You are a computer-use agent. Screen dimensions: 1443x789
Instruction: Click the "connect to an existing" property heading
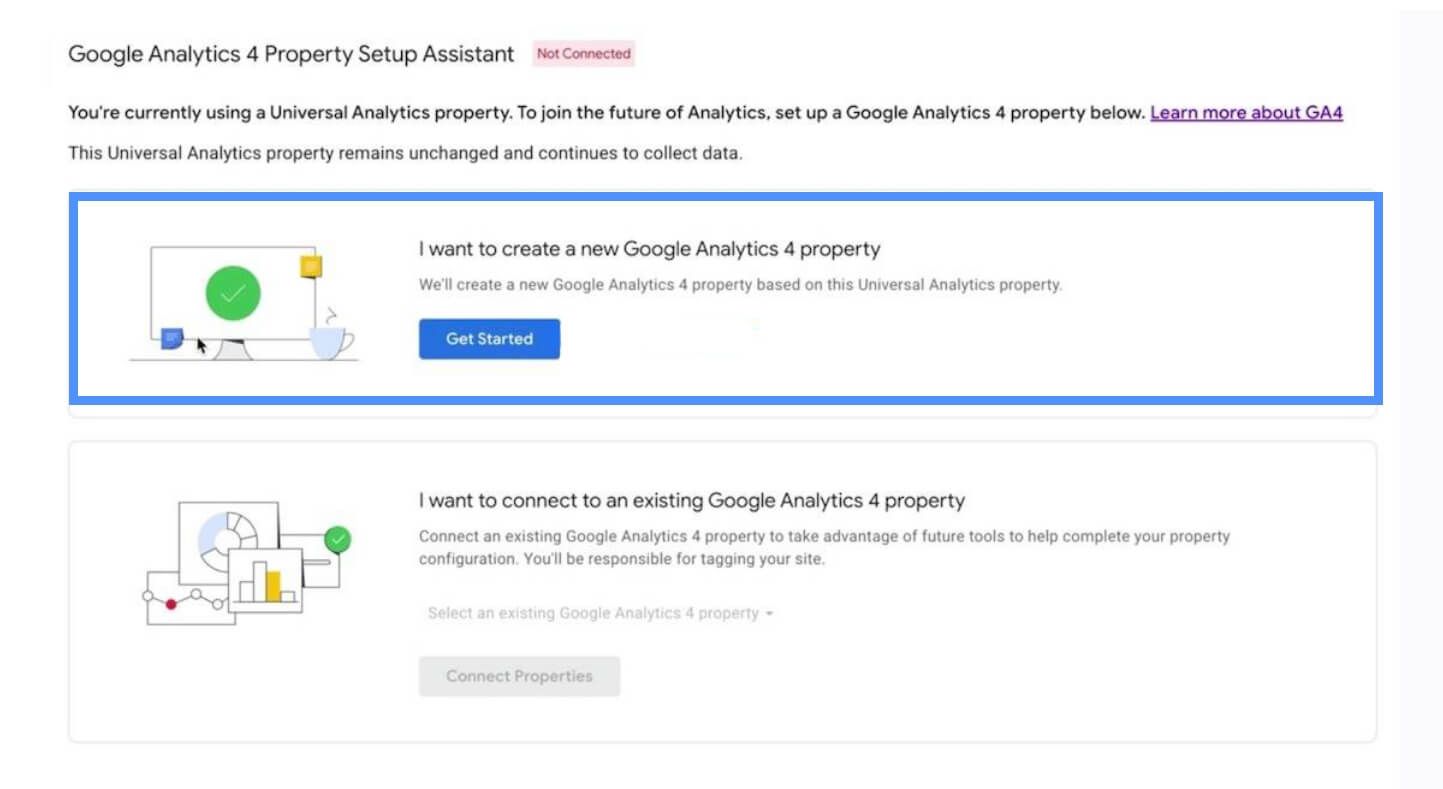click(691, 501)
